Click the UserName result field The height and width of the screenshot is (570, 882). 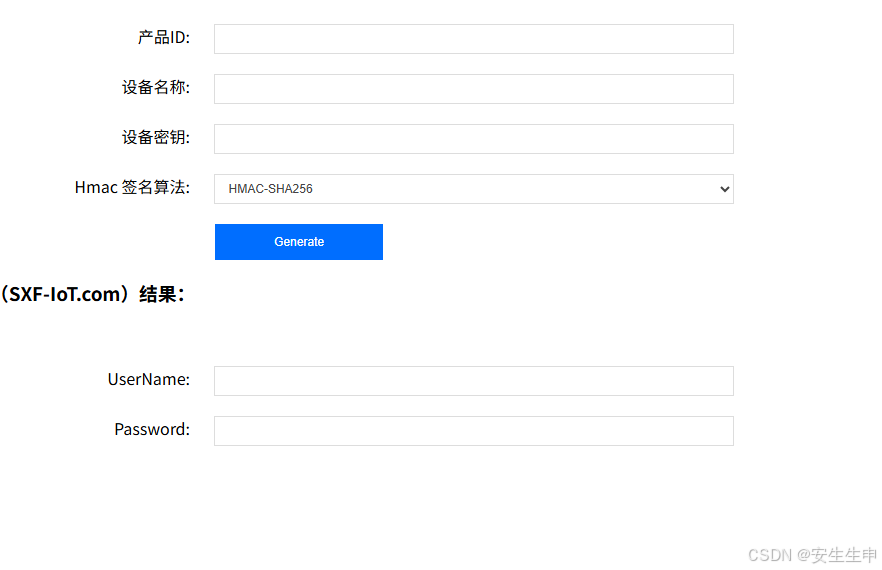point(474,381)
